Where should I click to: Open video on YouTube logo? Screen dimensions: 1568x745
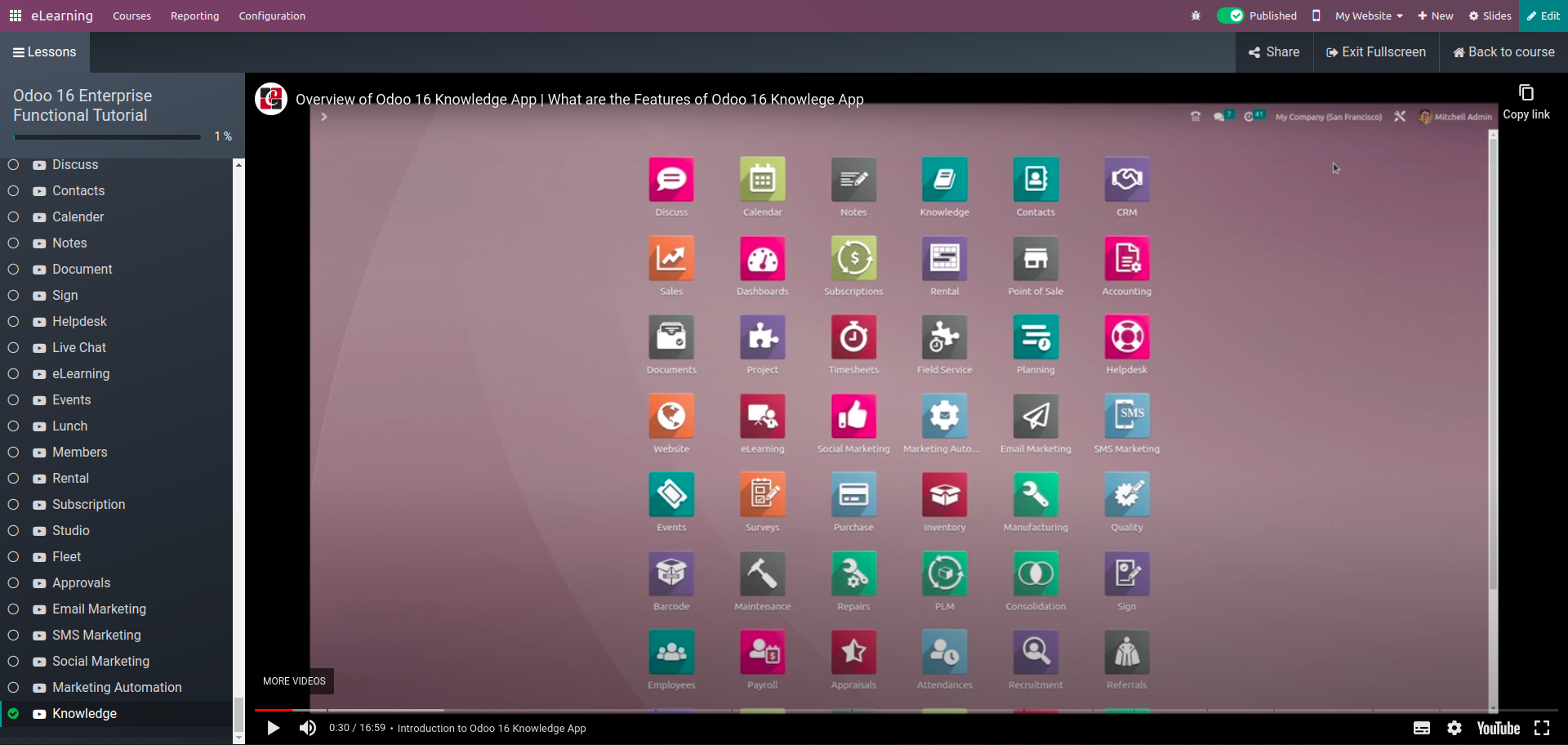pyautogui.click(x=1499, y=728)
